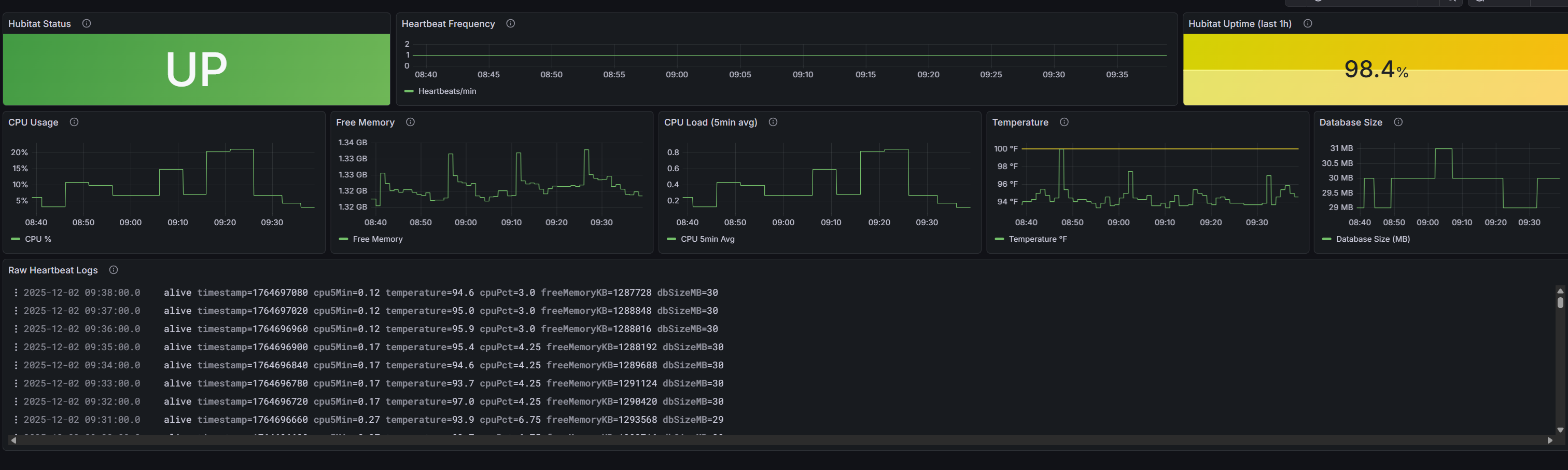Image resolution: width=1568 pixels, height=470 pixels.
Task: Click the Heartbeat Frequency info icon
Action: click(510, 24)
